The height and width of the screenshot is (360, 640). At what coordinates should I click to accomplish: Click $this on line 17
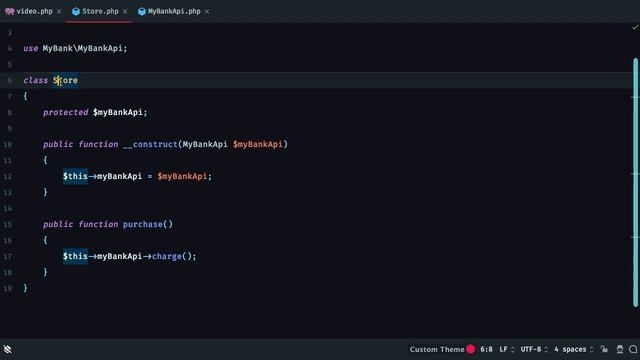[x=75, y=256]
